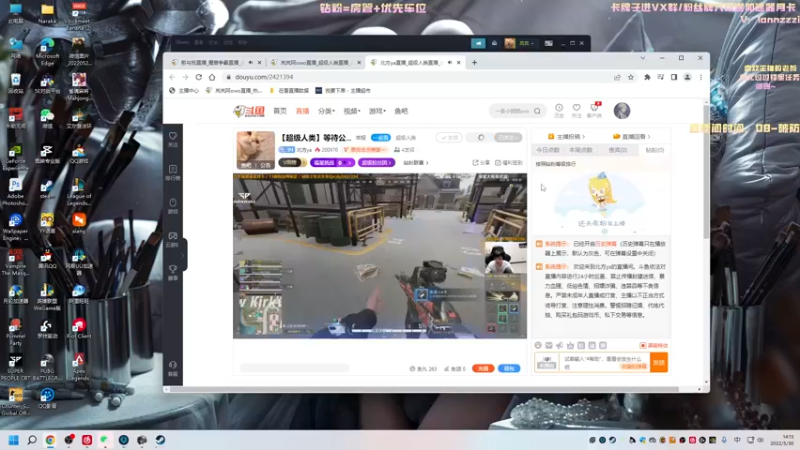Click 背包 blue button below the video
This screenshot has height=450, width=800.
pyautogui.click(x=509, y=368)
